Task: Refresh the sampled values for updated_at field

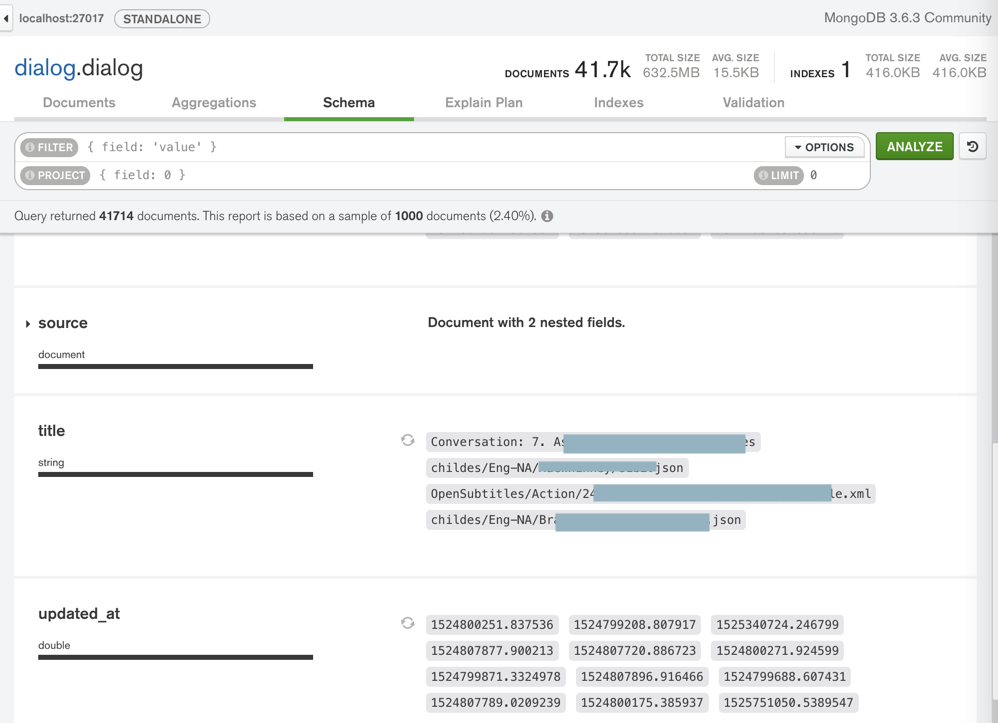Action: pos(408,623)
